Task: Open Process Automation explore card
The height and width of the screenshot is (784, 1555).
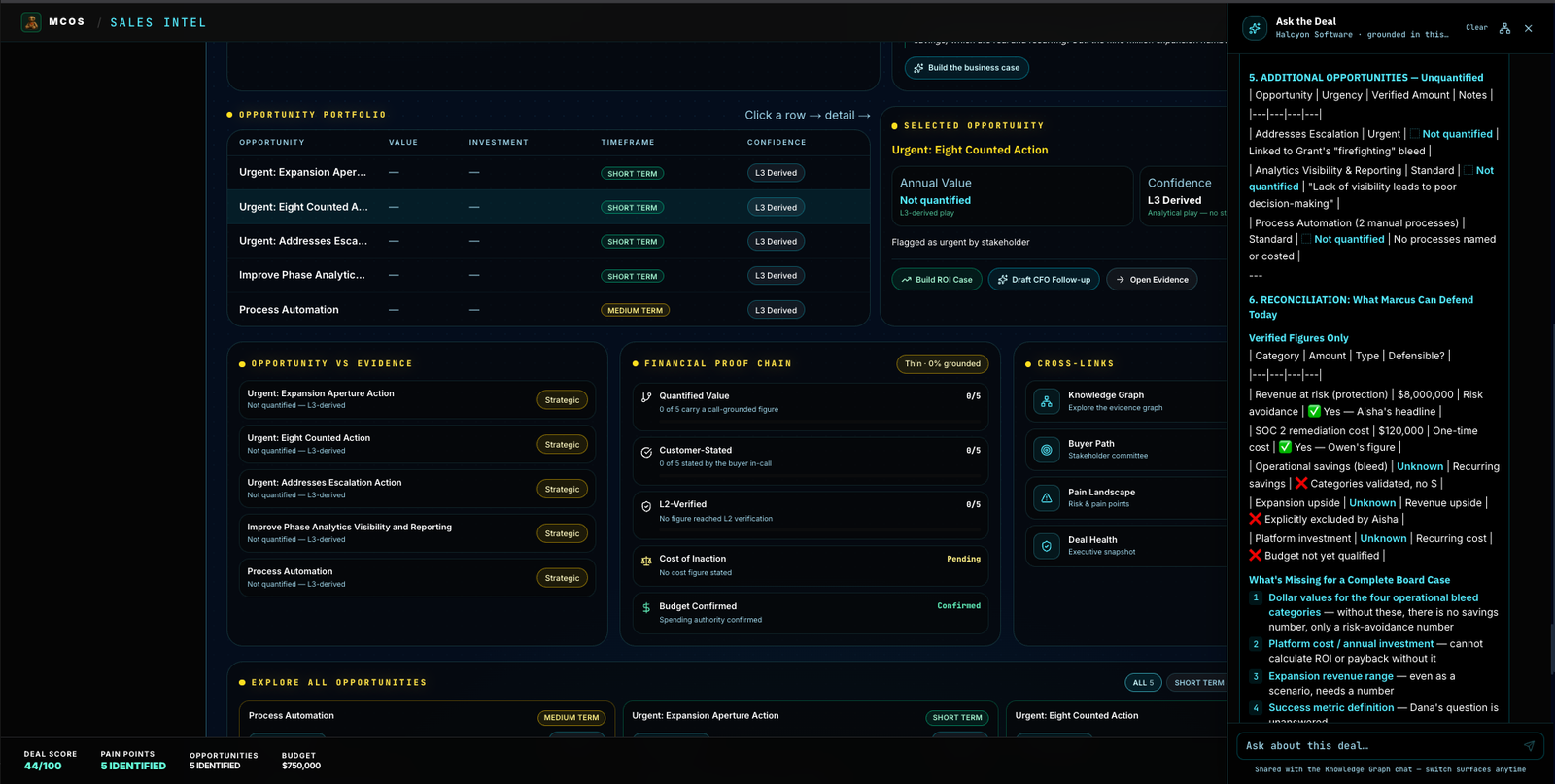Action: tap(427, 719)
